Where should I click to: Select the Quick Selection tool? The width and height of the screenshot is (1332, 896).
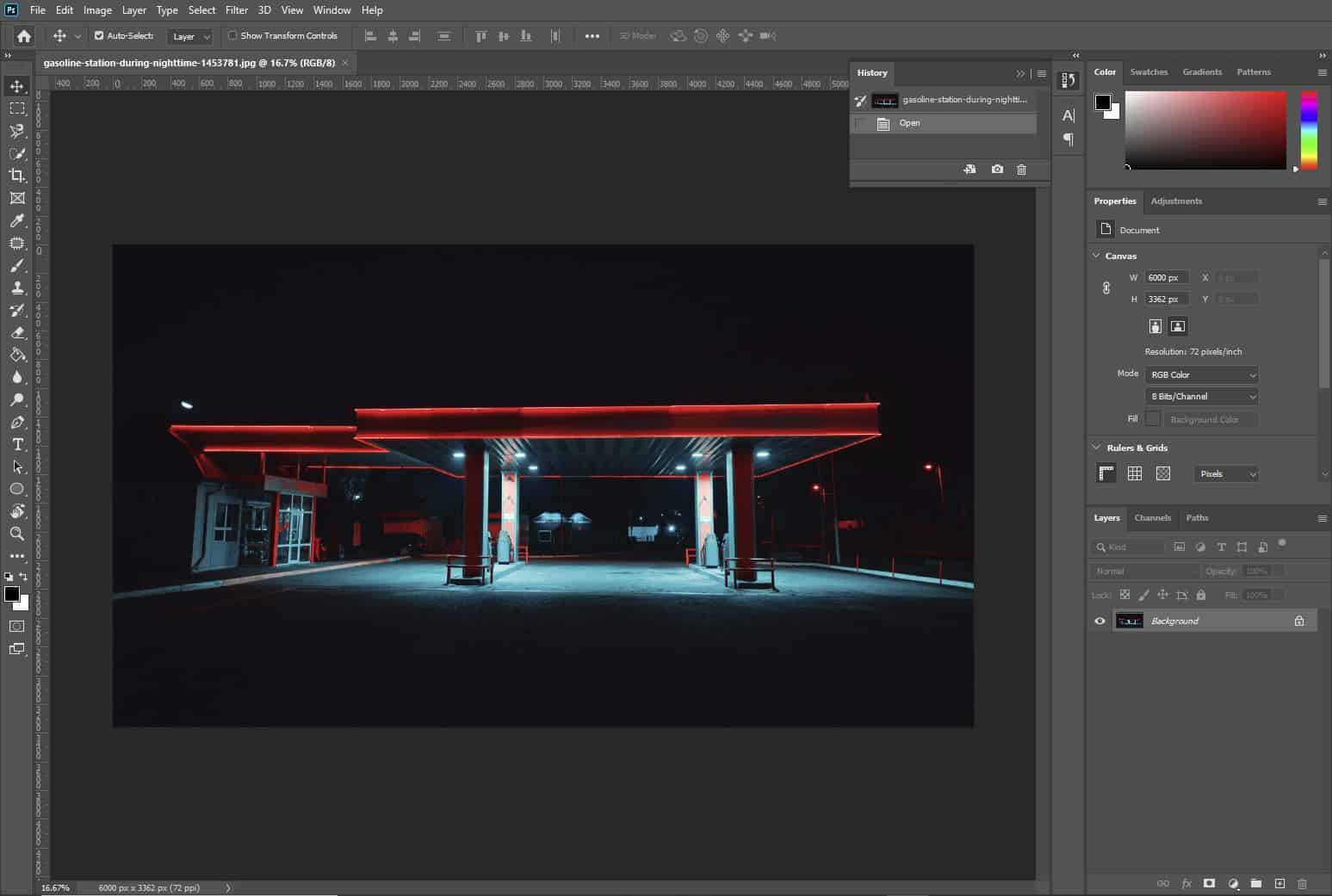pos(16,153)
